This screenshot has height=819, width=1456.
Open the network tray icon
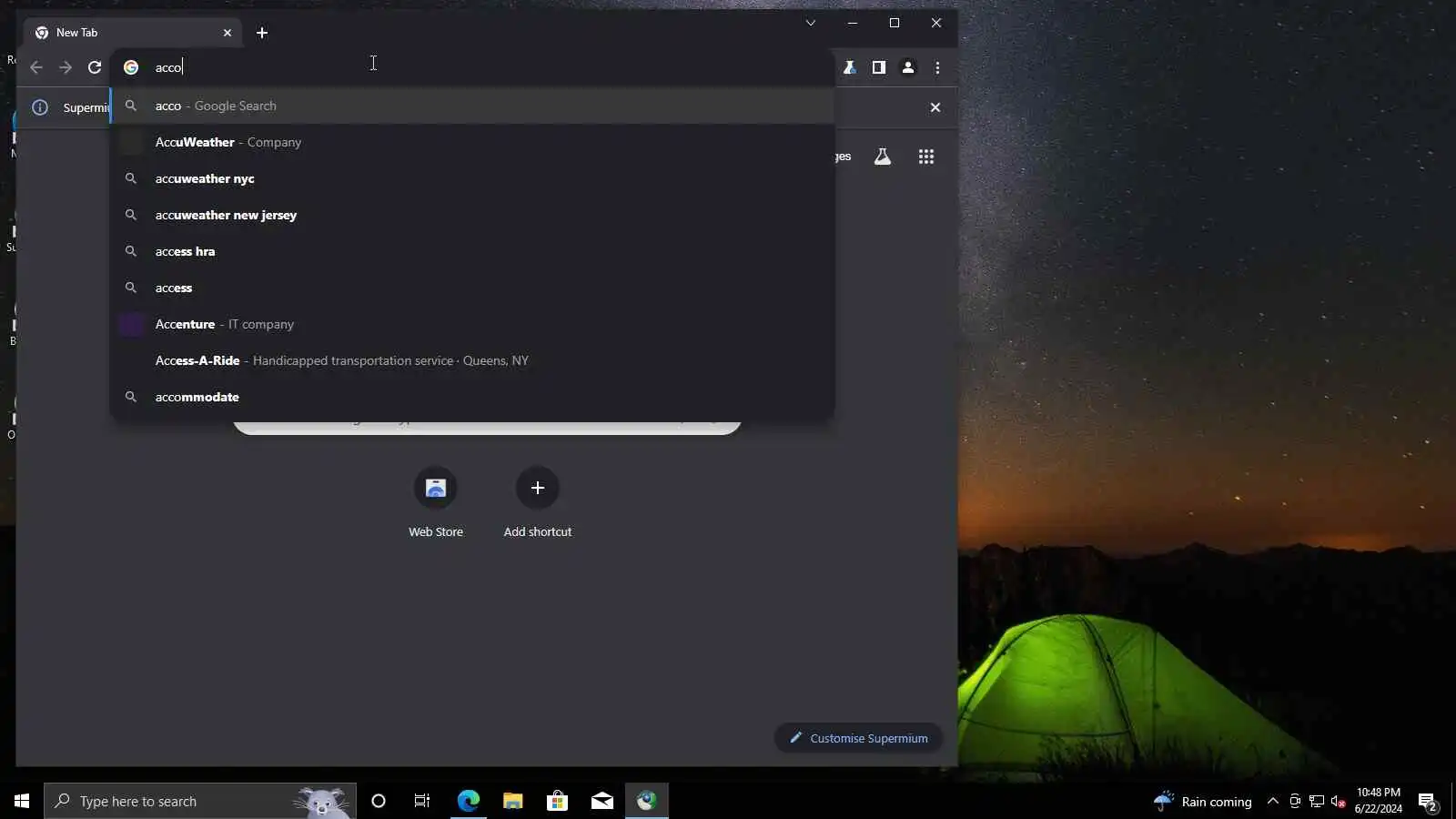pos(1317,801)
